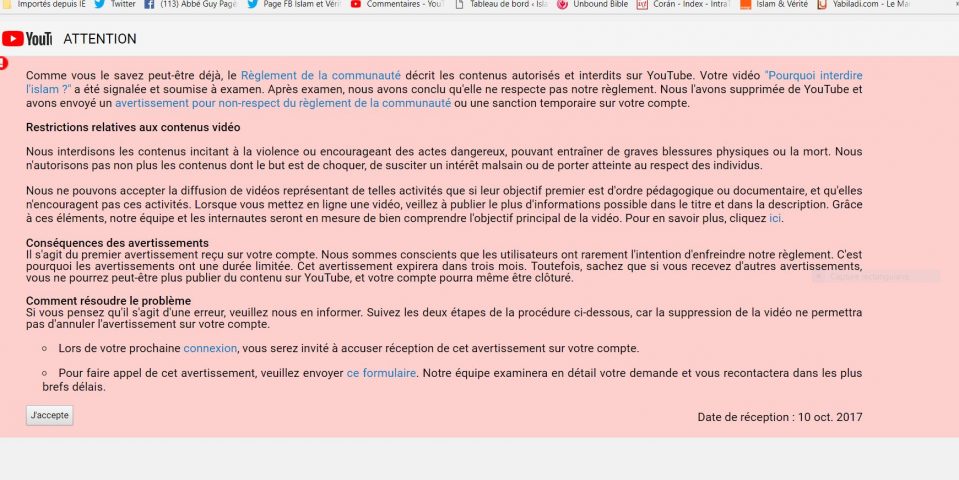The image size is (959, 480).
Task: Click the J'accepte button
Action: click(x=50, y=415)
